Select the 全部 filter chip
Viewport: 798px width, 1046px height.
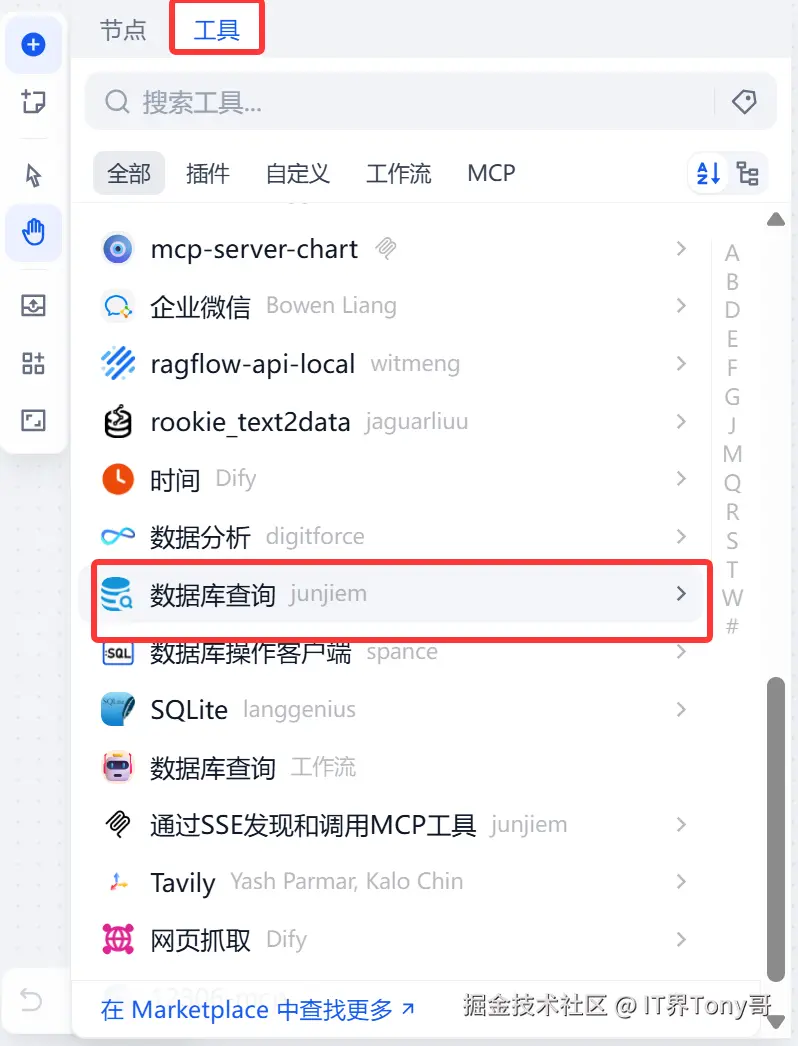(129, 173)
